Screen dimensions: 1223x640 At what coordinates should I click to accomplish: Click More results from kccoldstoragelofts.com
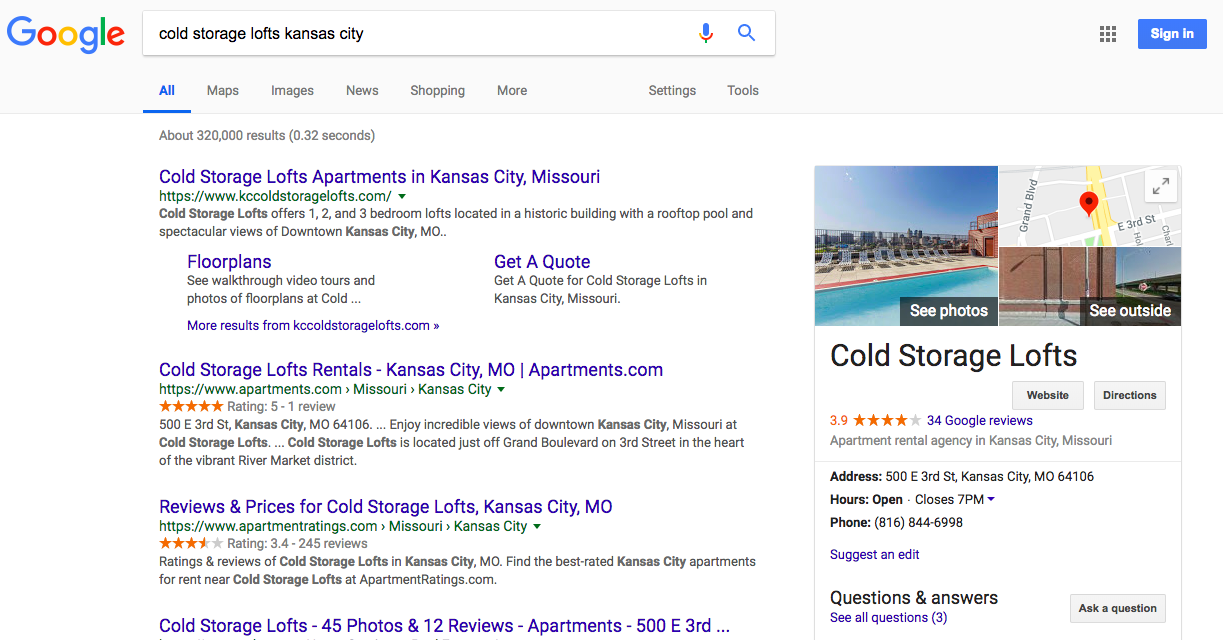(313, 325)
